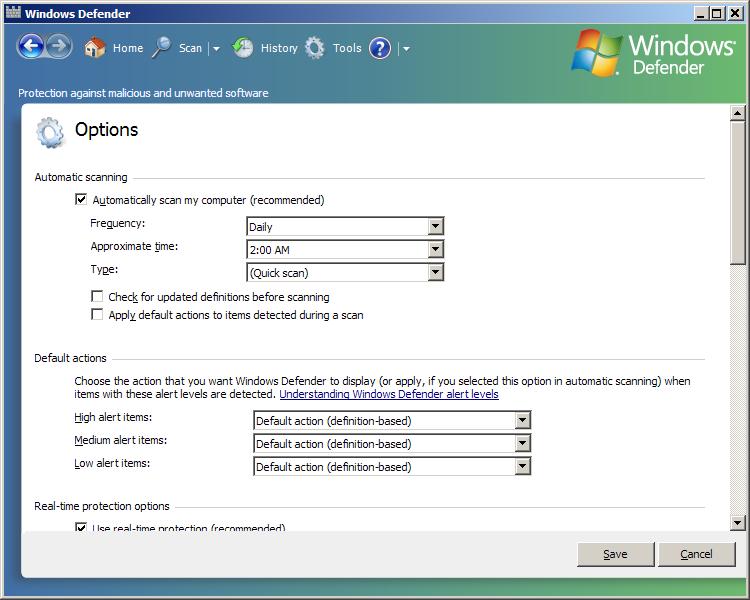This screenshot has width=750, height=600.
Task: Enable Check for updated definitions before scanning
Action: coord(97,296)
